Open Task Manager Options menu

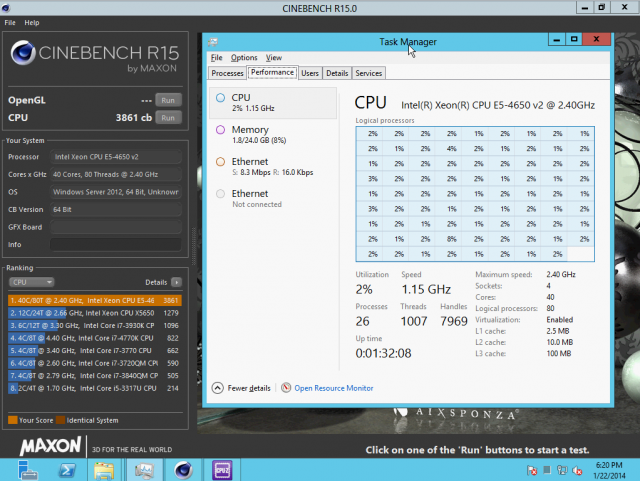click(244, 58)
